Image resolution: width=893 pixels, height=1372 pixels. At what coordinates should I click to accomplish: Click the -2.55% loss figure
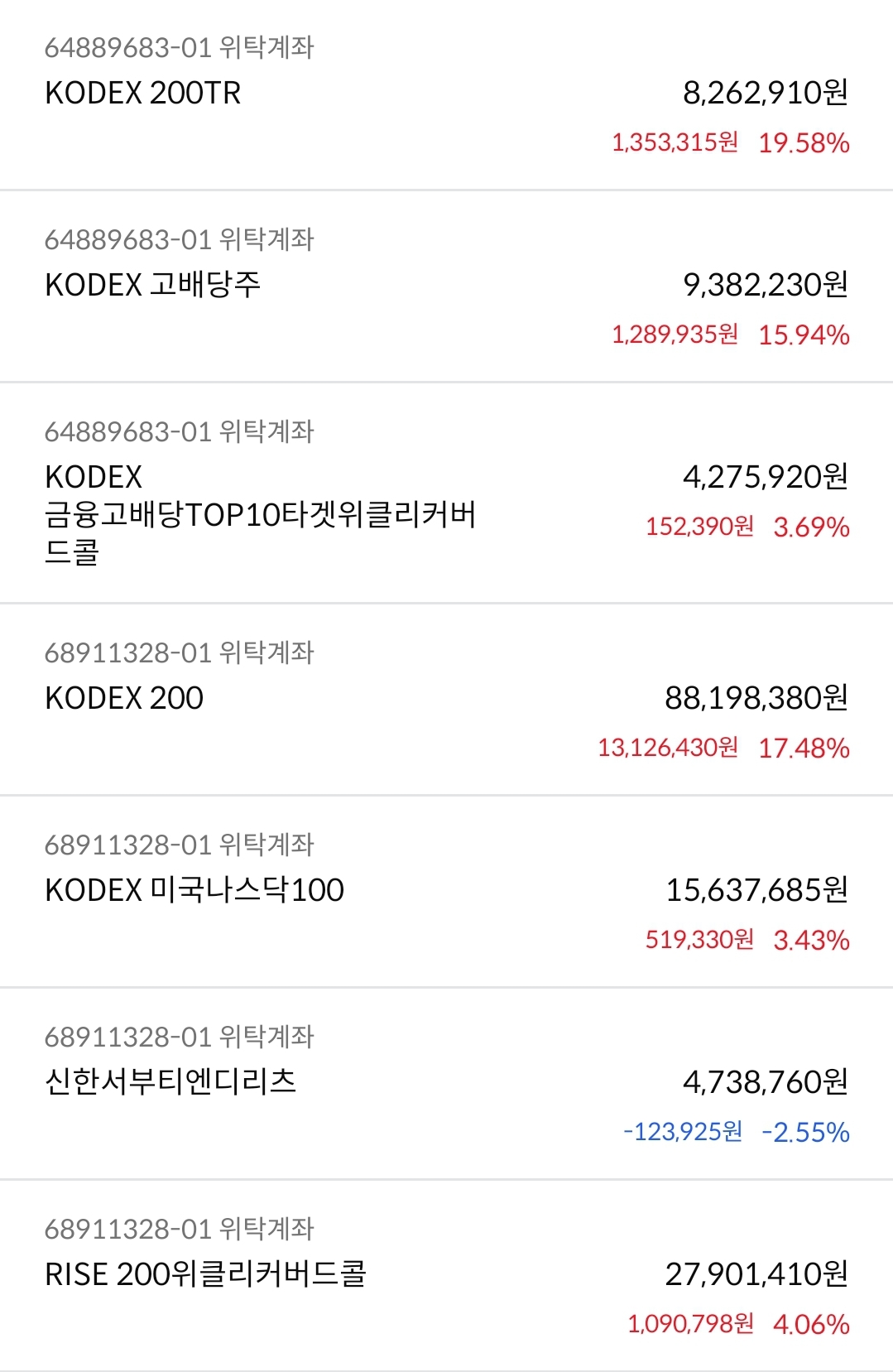pyautogui.click(x=805, y=1133)
